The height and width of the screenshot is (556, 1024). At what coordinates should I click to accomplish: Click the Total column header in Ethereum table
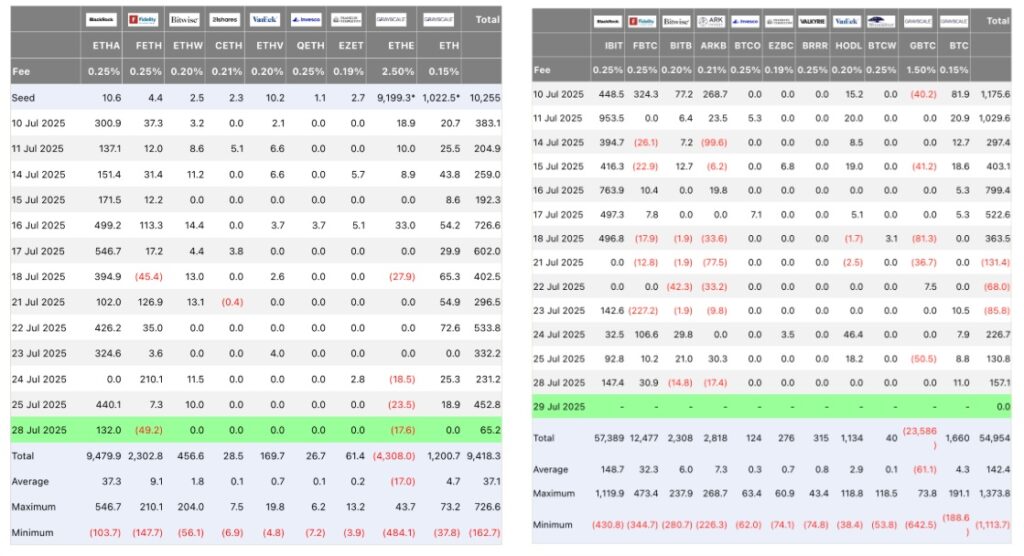tap(487, 20)
